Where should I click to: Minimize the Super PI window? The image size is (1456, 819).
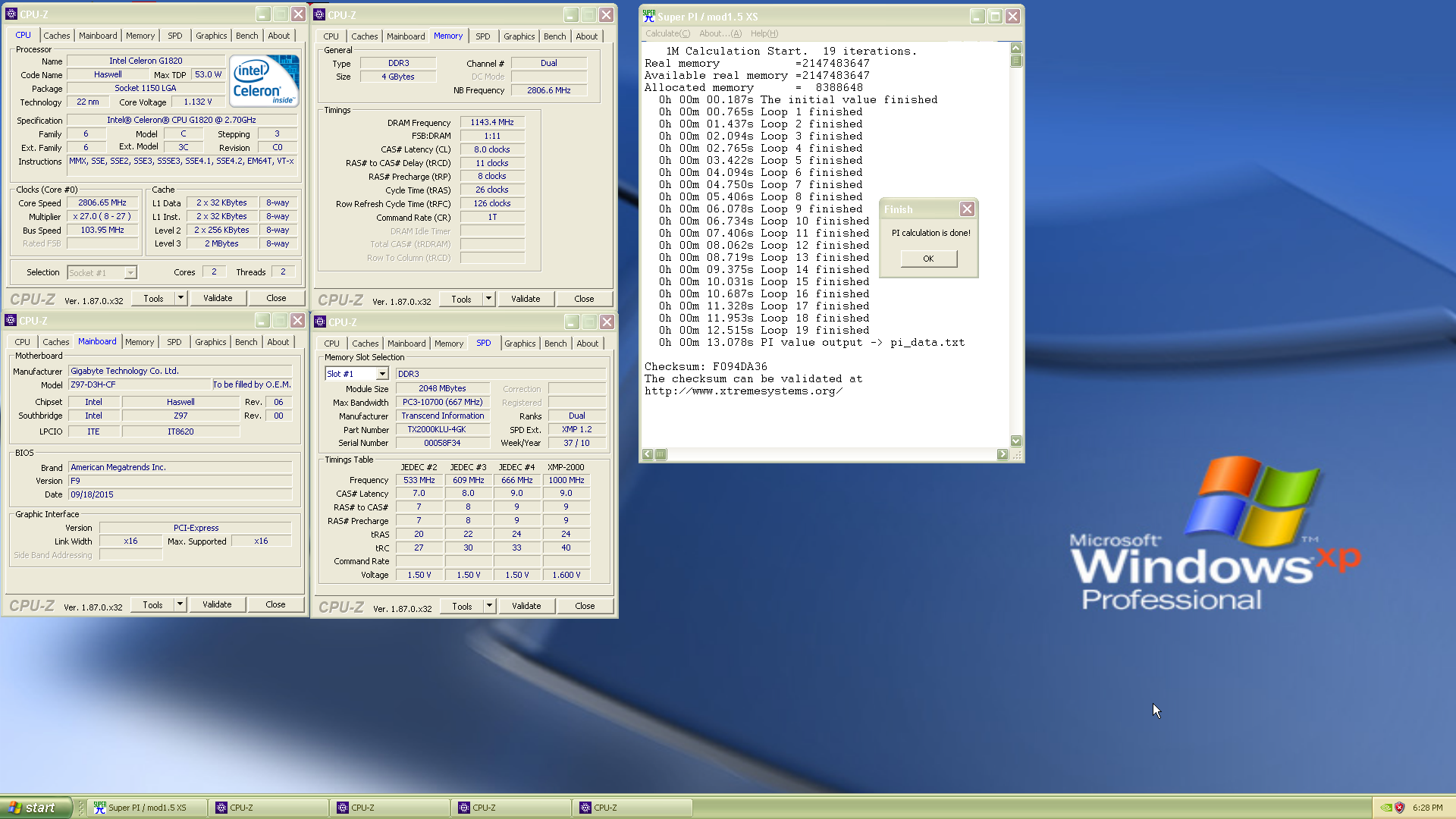point(977,16)
